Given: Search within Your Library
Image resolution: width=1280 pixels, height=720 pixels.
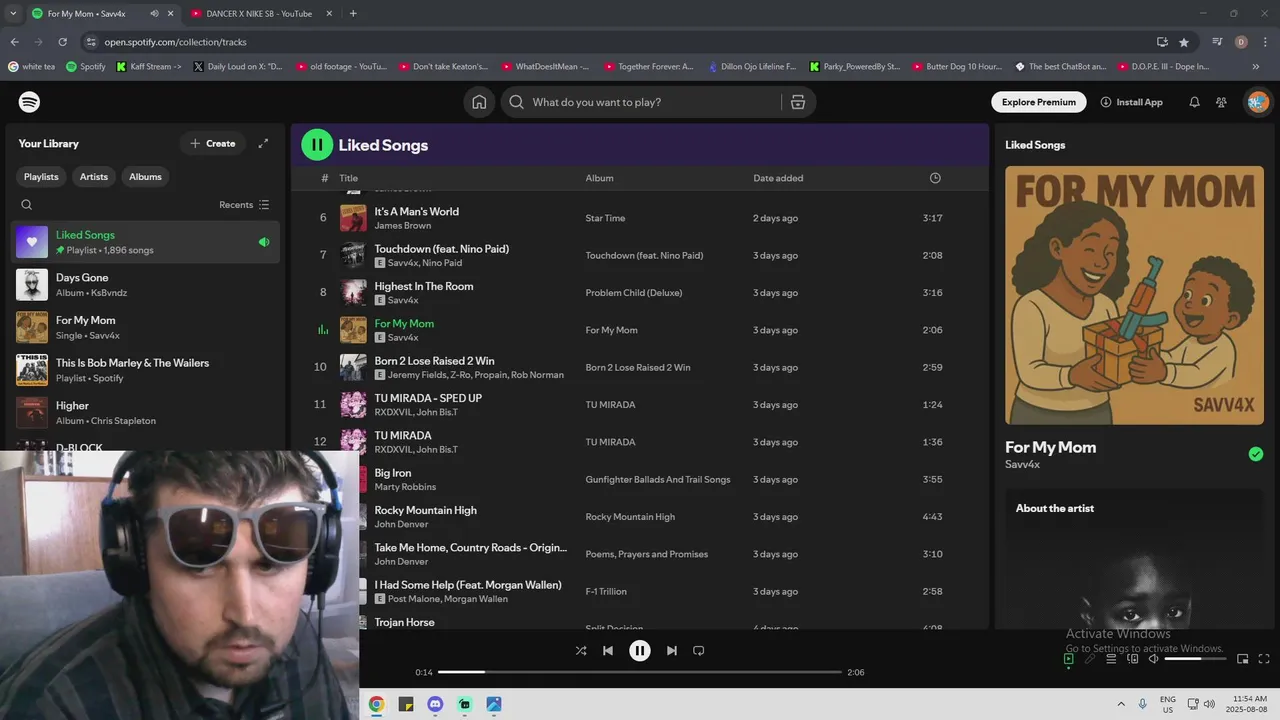Looking at the screenshot, I should point(27,205).
